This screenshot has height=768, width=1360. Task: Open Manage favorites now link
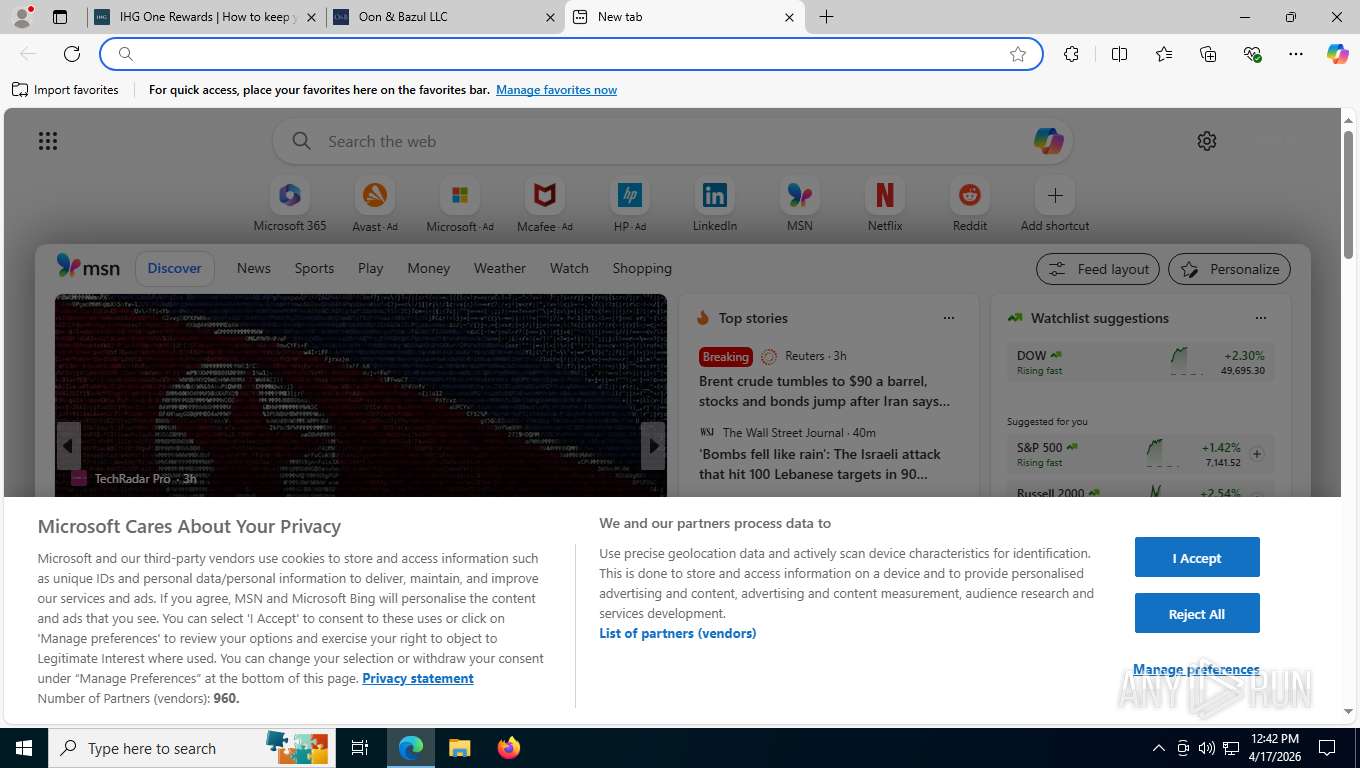(x=556, y=90)
